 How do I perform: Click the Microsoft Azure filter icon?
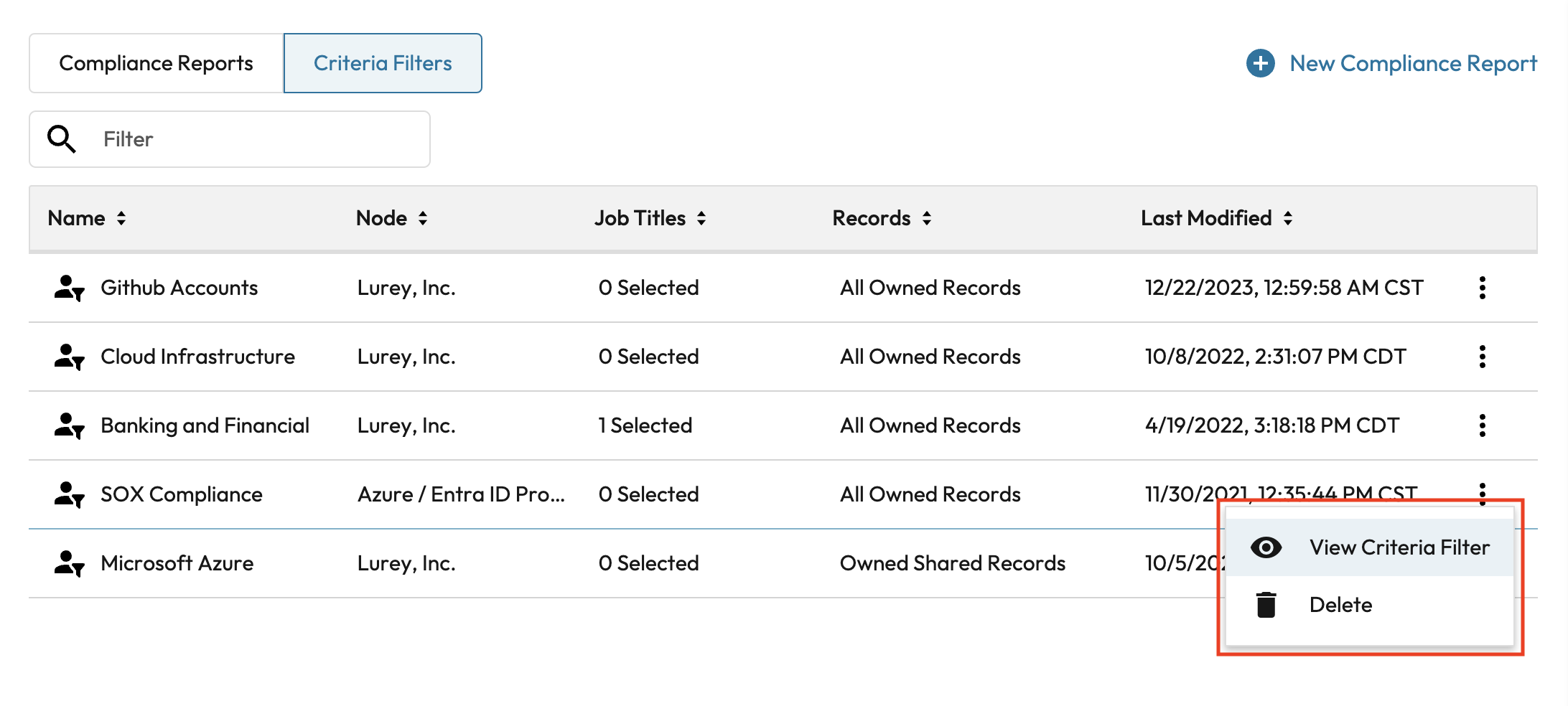(69, 564)
